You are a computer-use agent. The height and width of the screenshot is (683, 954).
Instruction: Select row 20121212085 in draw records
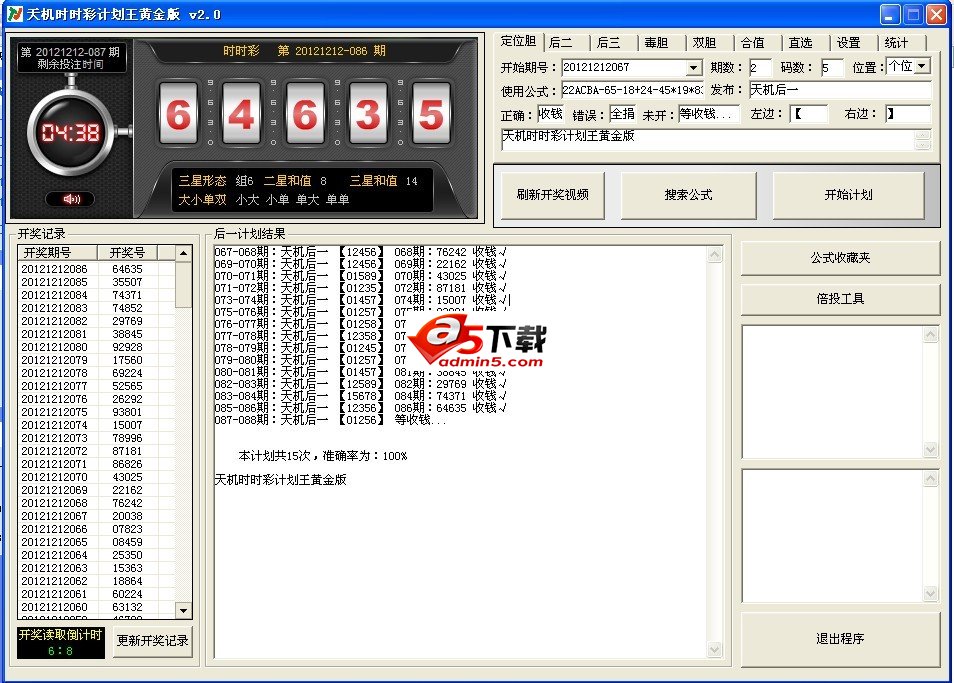[96, 282]
